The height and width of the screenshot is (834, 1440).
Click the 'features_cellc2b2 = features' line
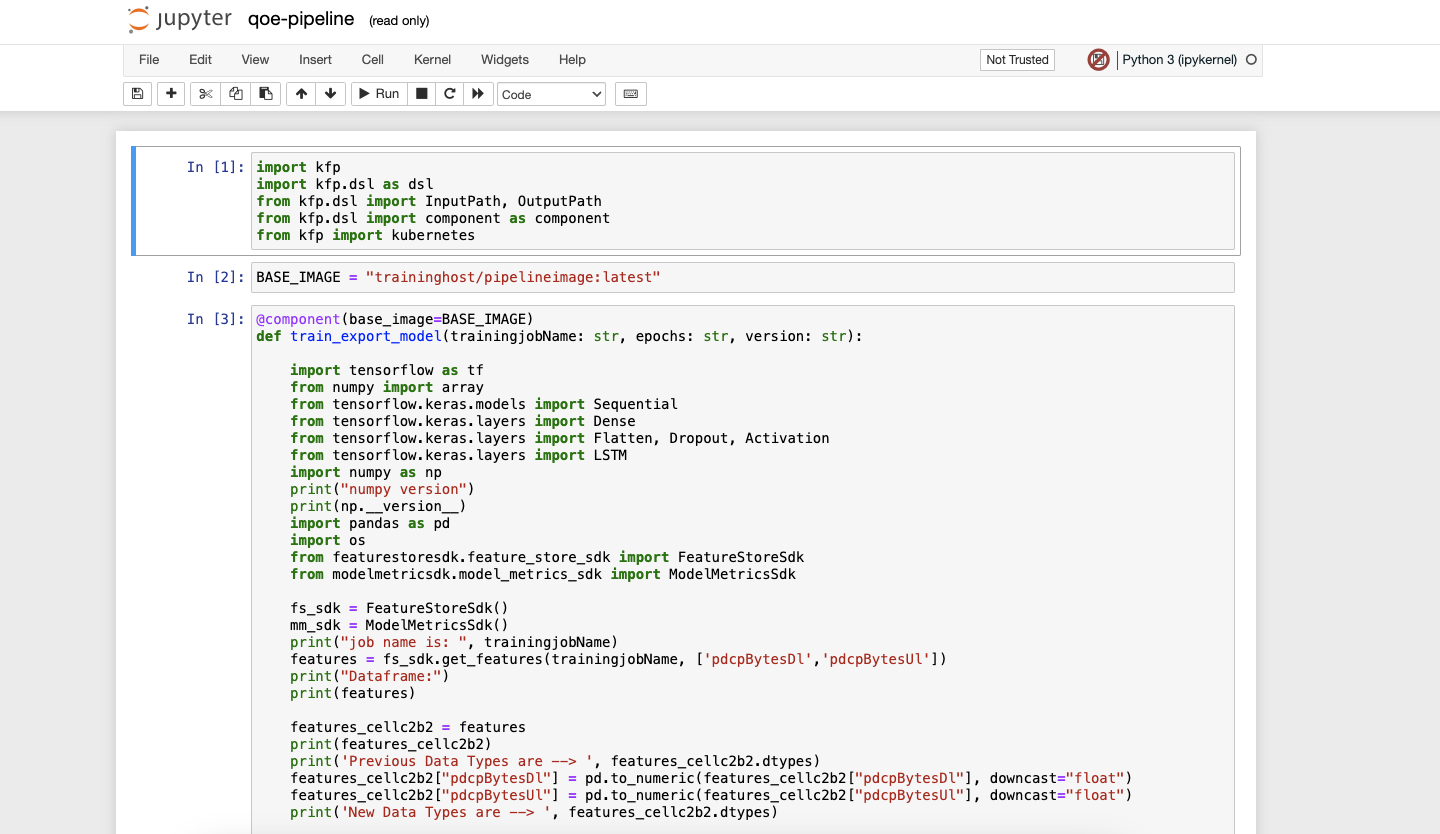408,727
